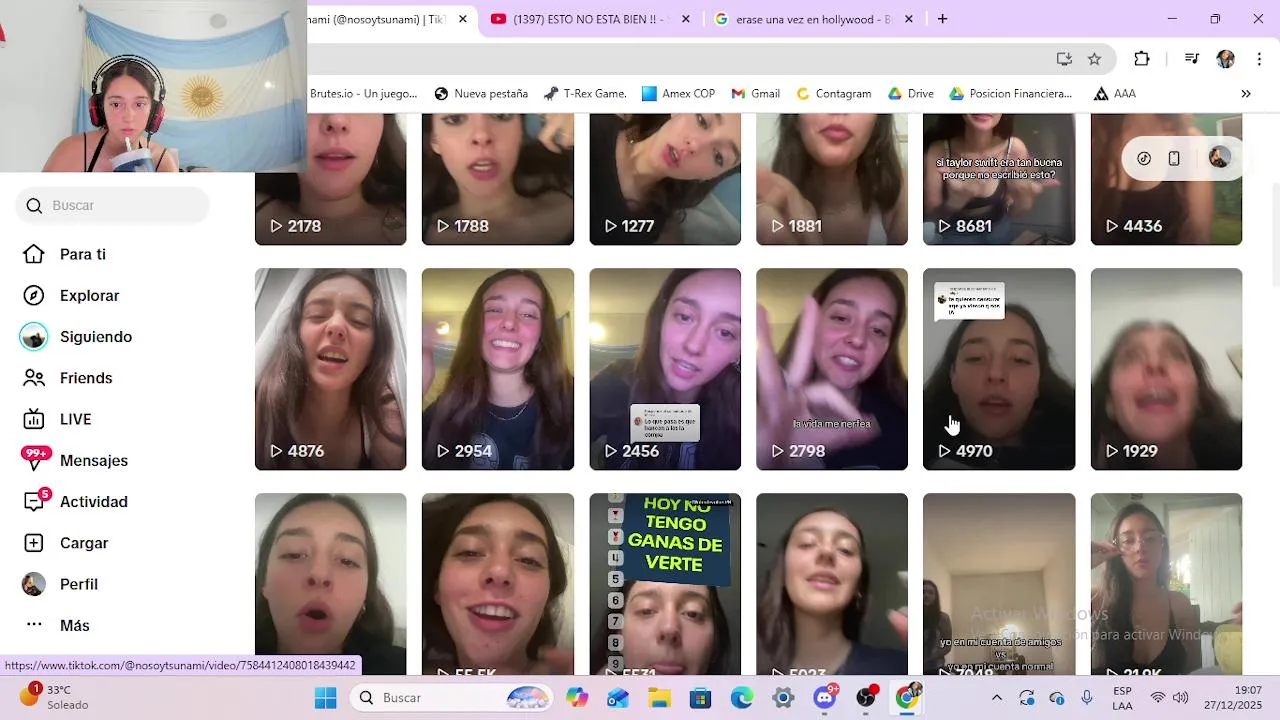1280x720 pixels.
Task: Open the AAA bookmark
Action: click(x=1114, y=93)
